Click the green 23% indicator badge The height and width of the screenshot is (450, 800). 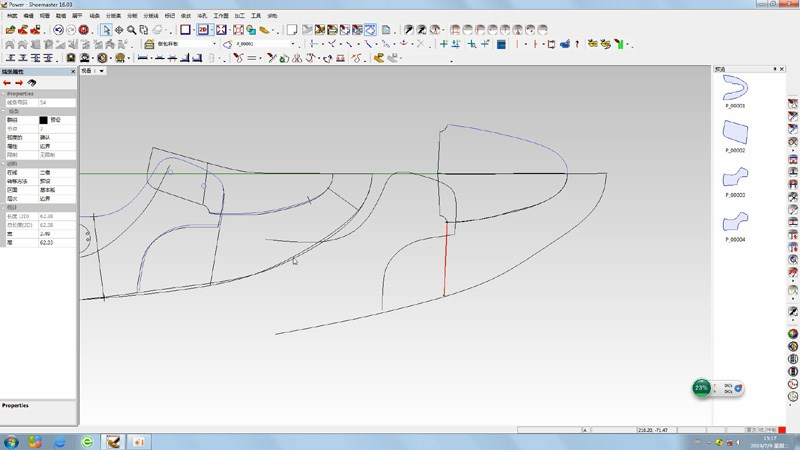click(702, 387)
